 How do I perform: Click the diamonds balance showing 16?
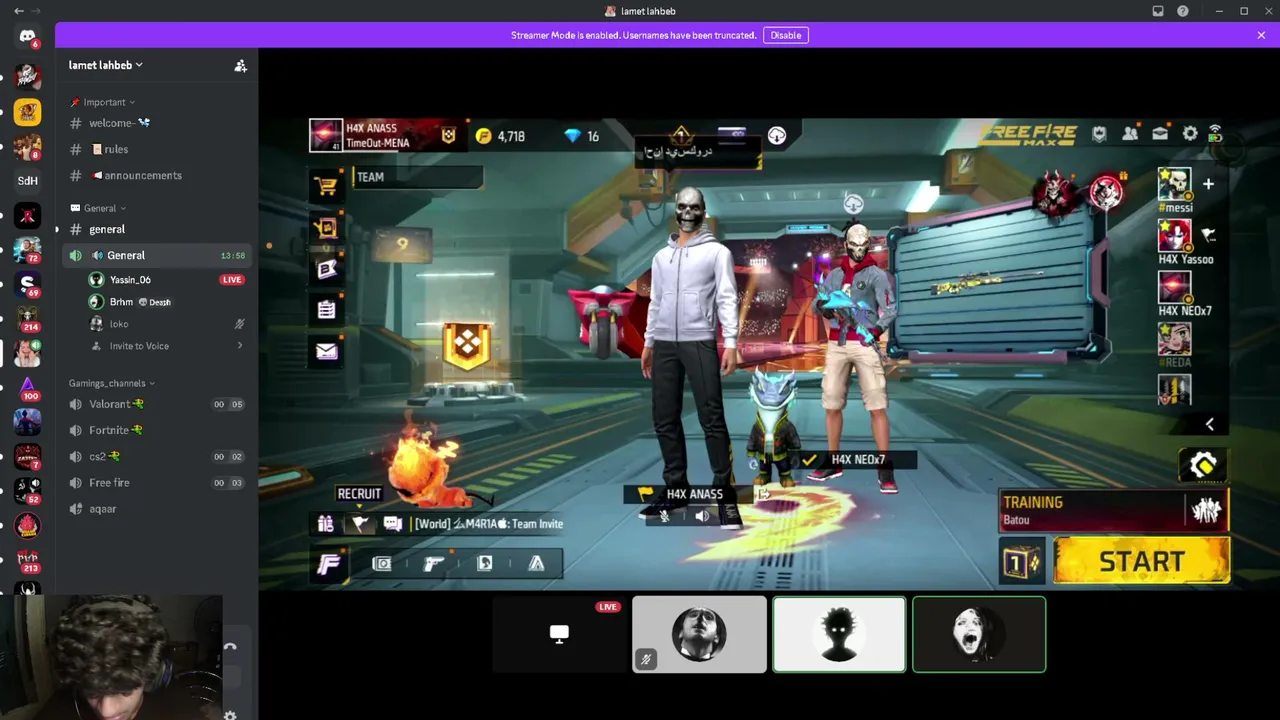pyautogui.click(x=582, y=136)
